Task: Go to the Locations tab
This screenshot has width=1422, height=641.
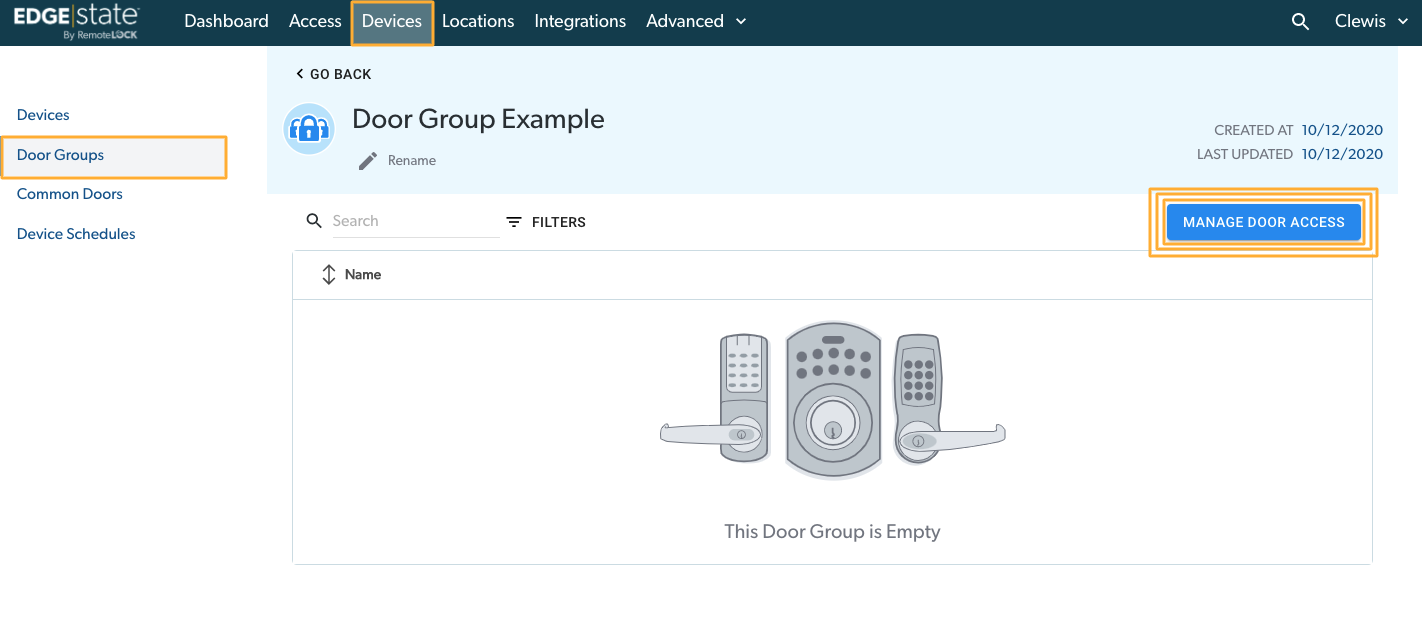Action: [x=478, y=22]
